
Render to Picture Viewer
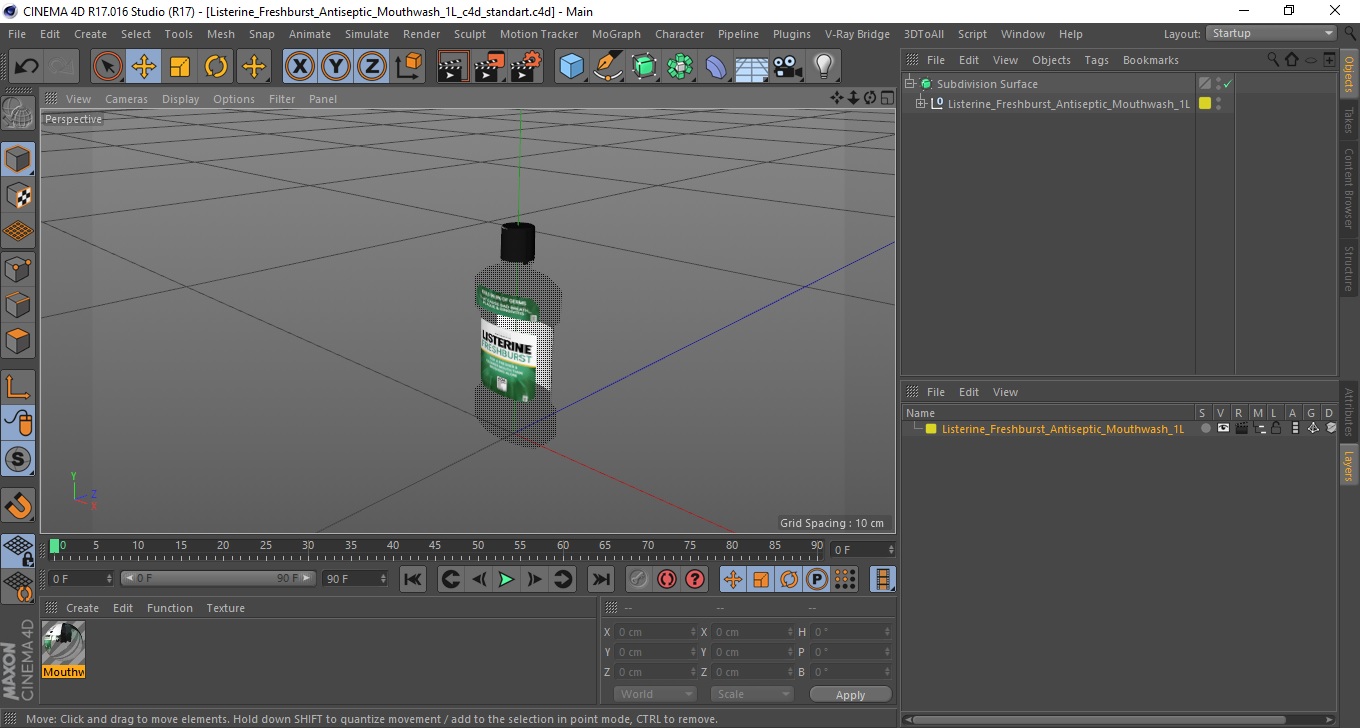[x=489, y=67]
